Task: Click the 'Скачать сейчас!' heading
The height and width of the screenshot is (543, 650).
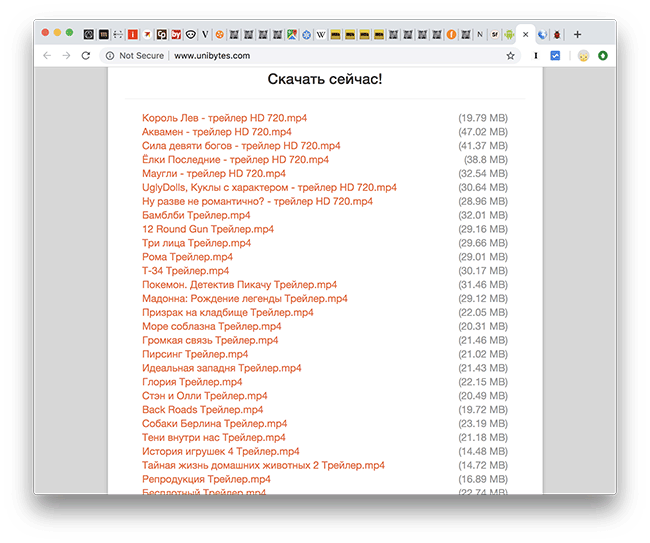Action: 325,79
